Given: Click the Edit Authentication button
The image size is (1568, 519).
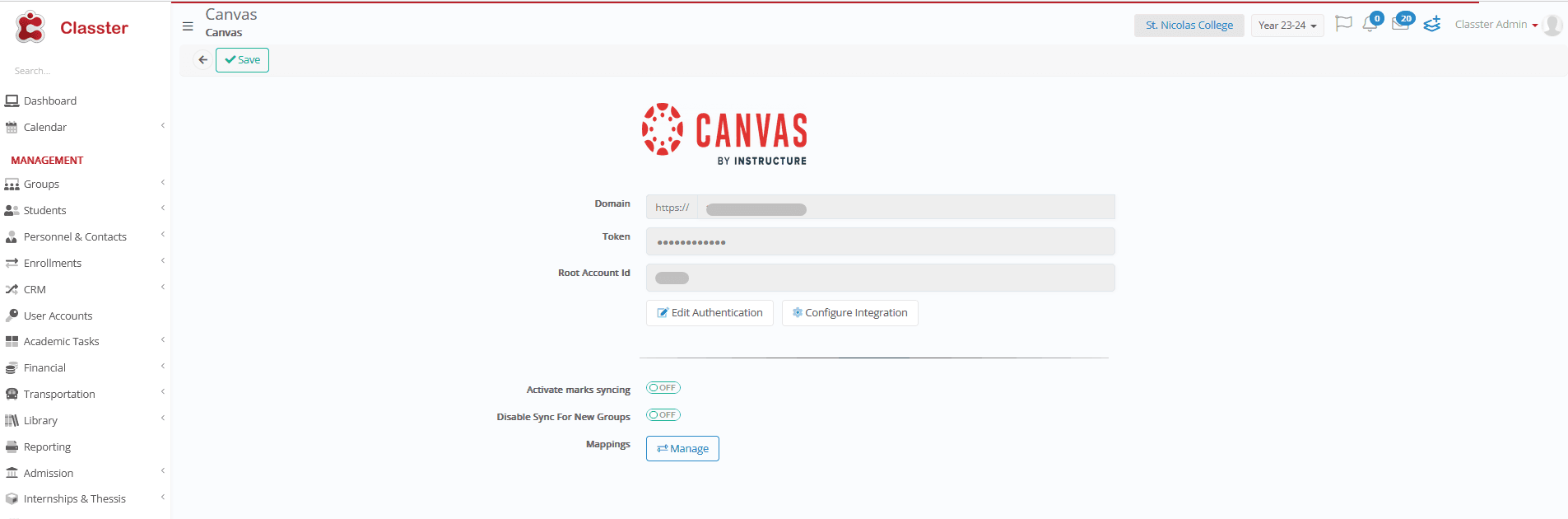Looking at the screenshot, I should 710,313.
